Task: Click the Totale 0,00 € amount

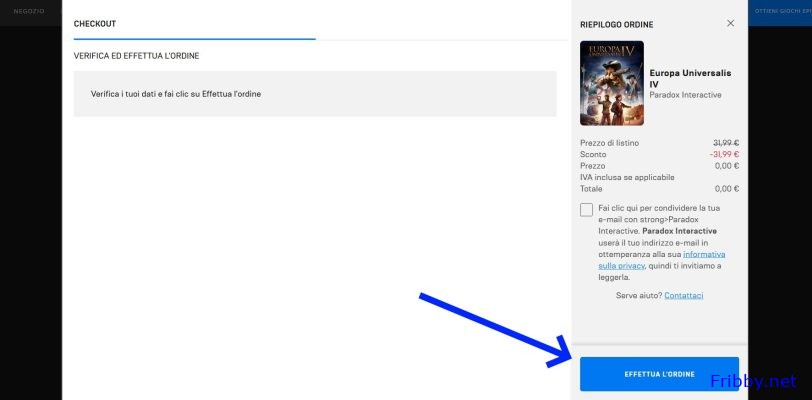Action: (x=726, y=188)
